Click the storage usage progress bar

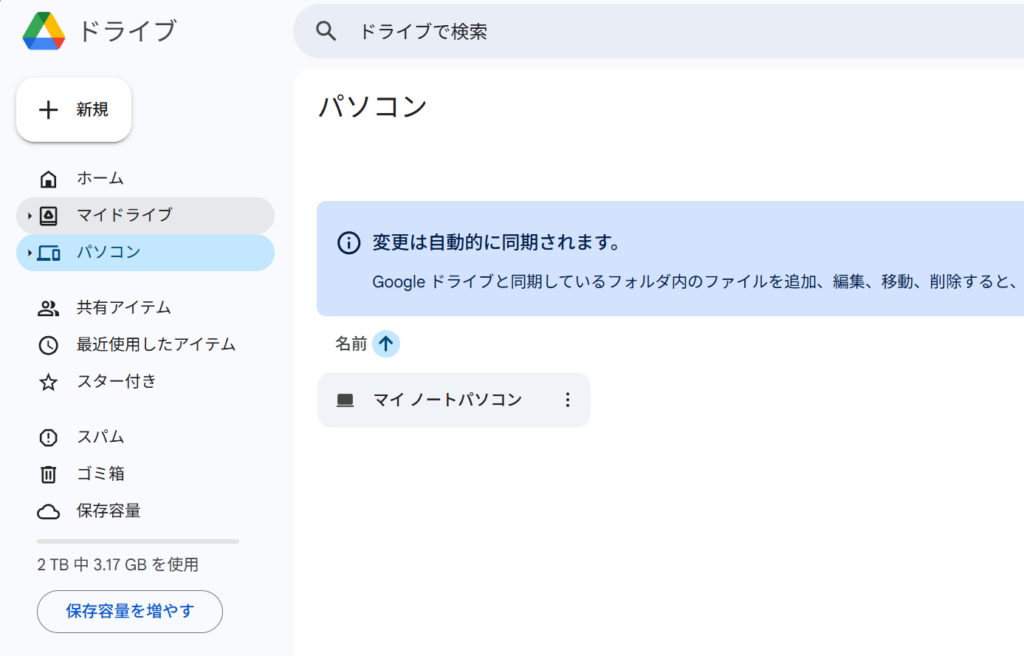coord(138,541)
